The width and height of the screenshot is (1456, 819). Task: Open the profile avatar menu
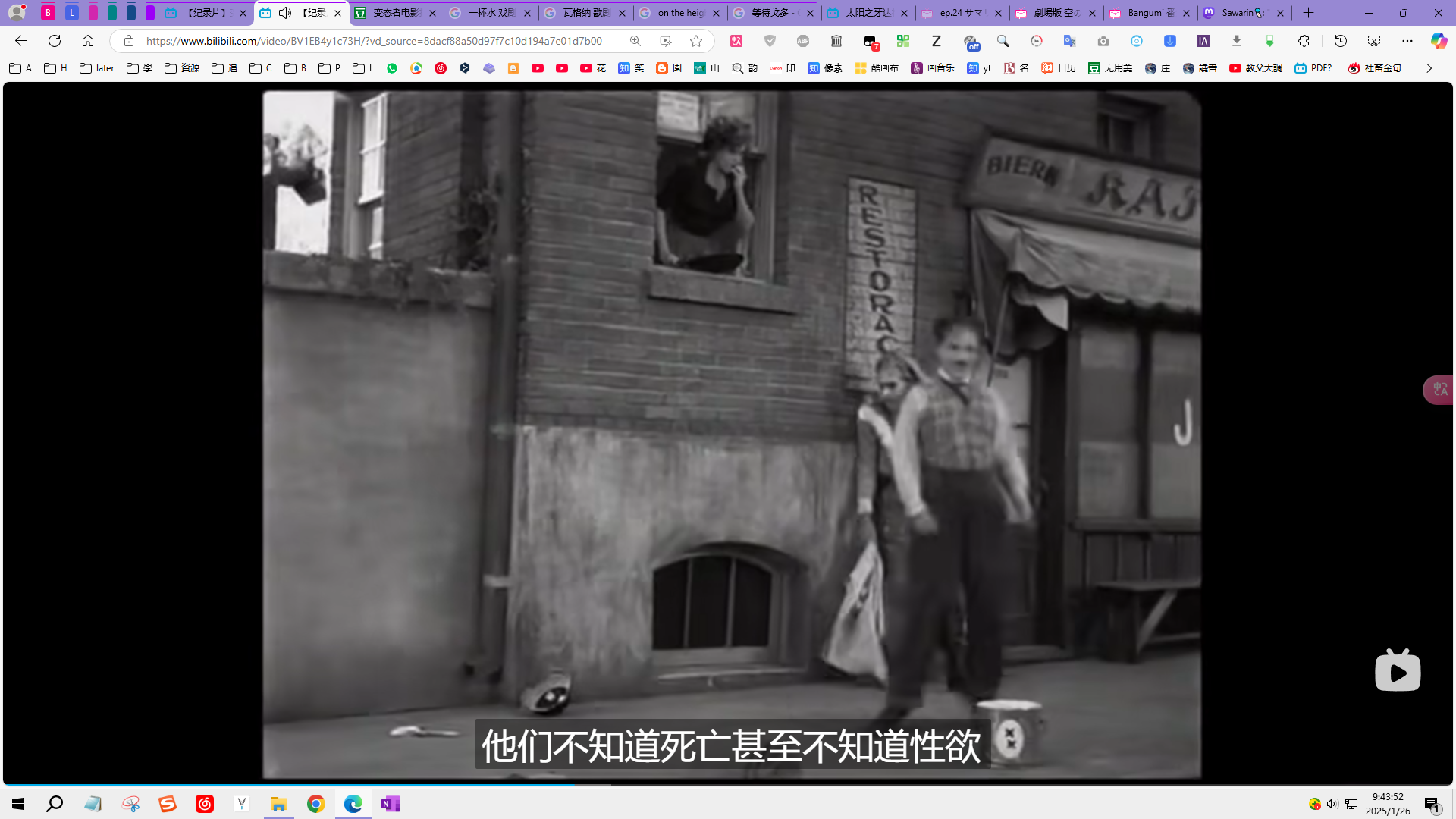pyautogui.click(x=17, y=13)
